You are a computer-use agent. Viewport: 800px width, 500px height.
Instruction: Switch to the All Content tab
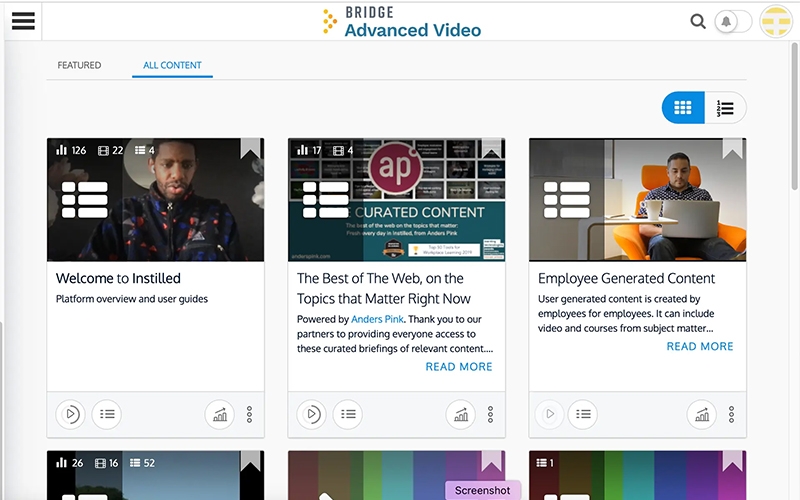coord(172,65)
